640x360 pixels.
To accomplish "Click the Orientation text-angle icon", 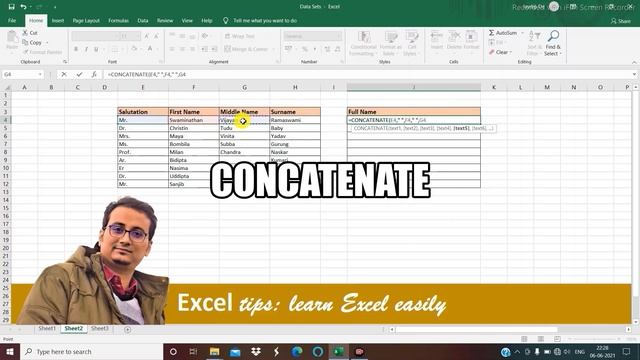I will coord(205,36).
